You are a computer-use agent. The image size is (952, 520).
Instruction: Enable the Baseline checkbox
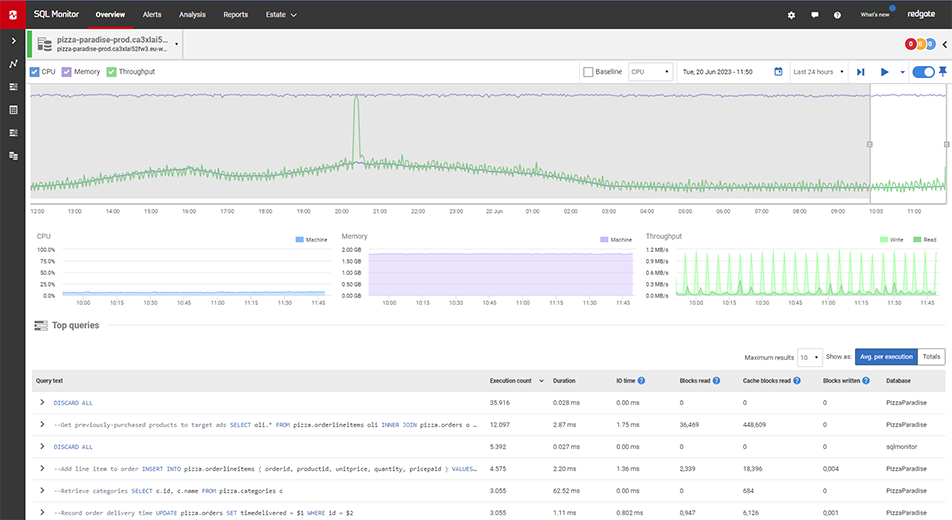(588, 72)
